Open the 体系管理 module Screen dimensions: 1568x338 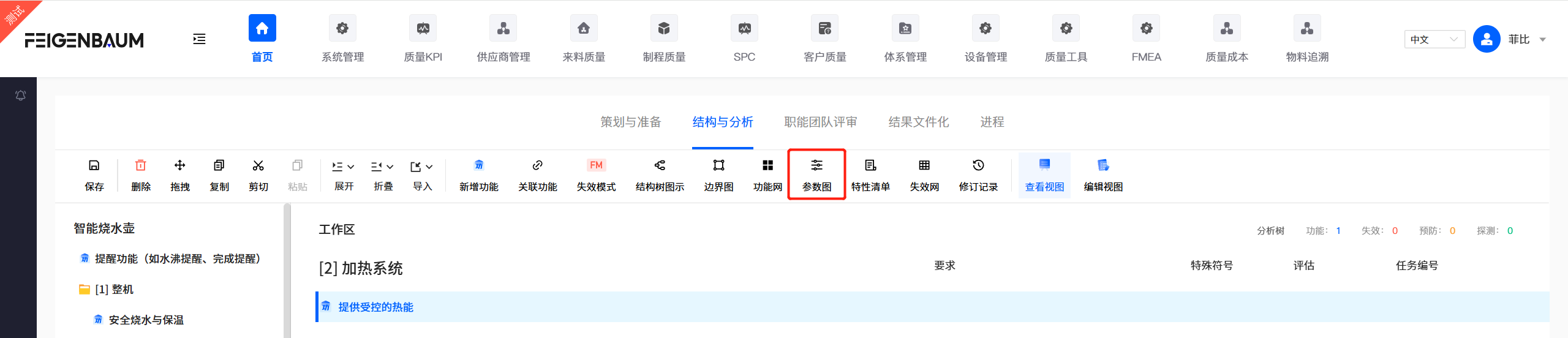click(x=905, y=39)
